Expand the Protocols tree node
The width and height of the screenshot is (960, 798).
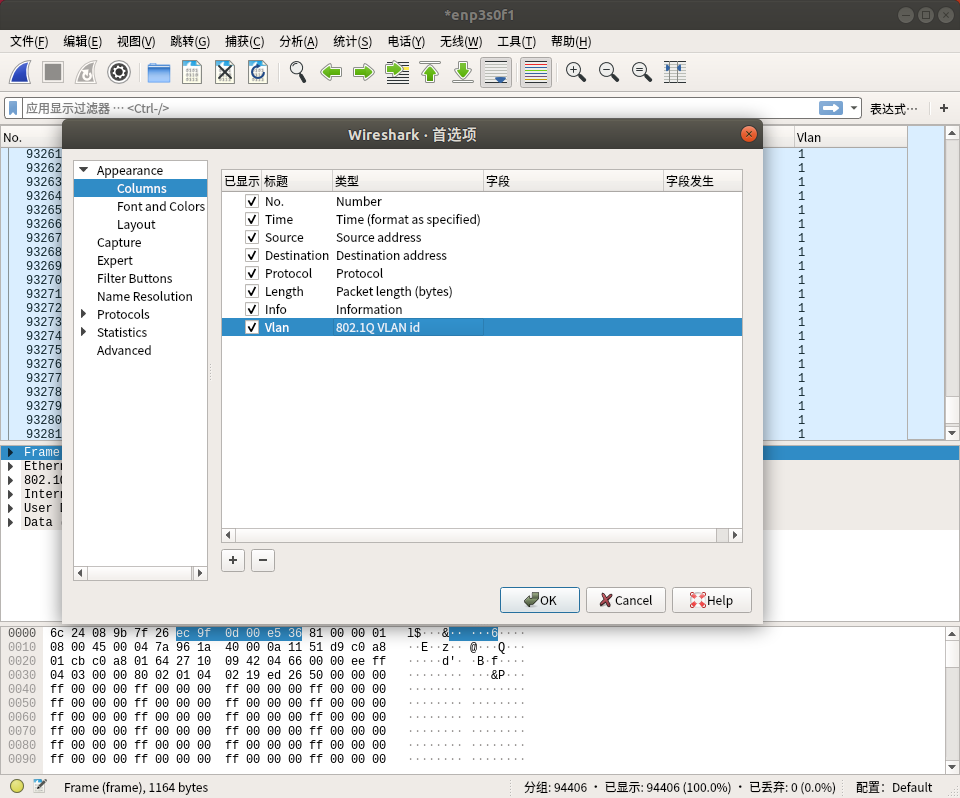(84, 314)
